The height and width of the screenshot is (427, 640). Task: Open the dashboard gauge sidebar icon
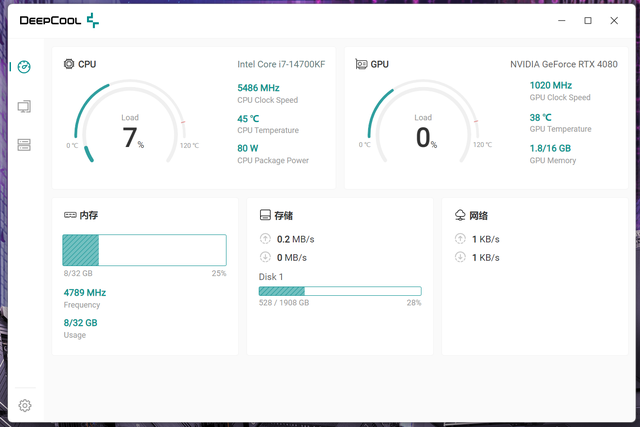[24, 67]
